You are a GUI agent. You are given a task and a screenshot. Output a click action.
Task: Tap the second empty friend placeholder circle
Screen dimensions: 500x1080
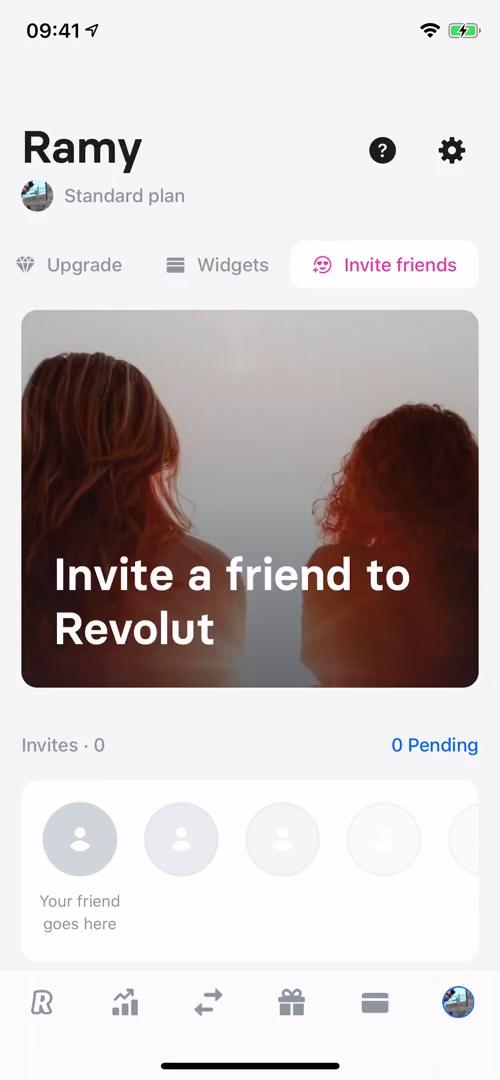(181, 839)
